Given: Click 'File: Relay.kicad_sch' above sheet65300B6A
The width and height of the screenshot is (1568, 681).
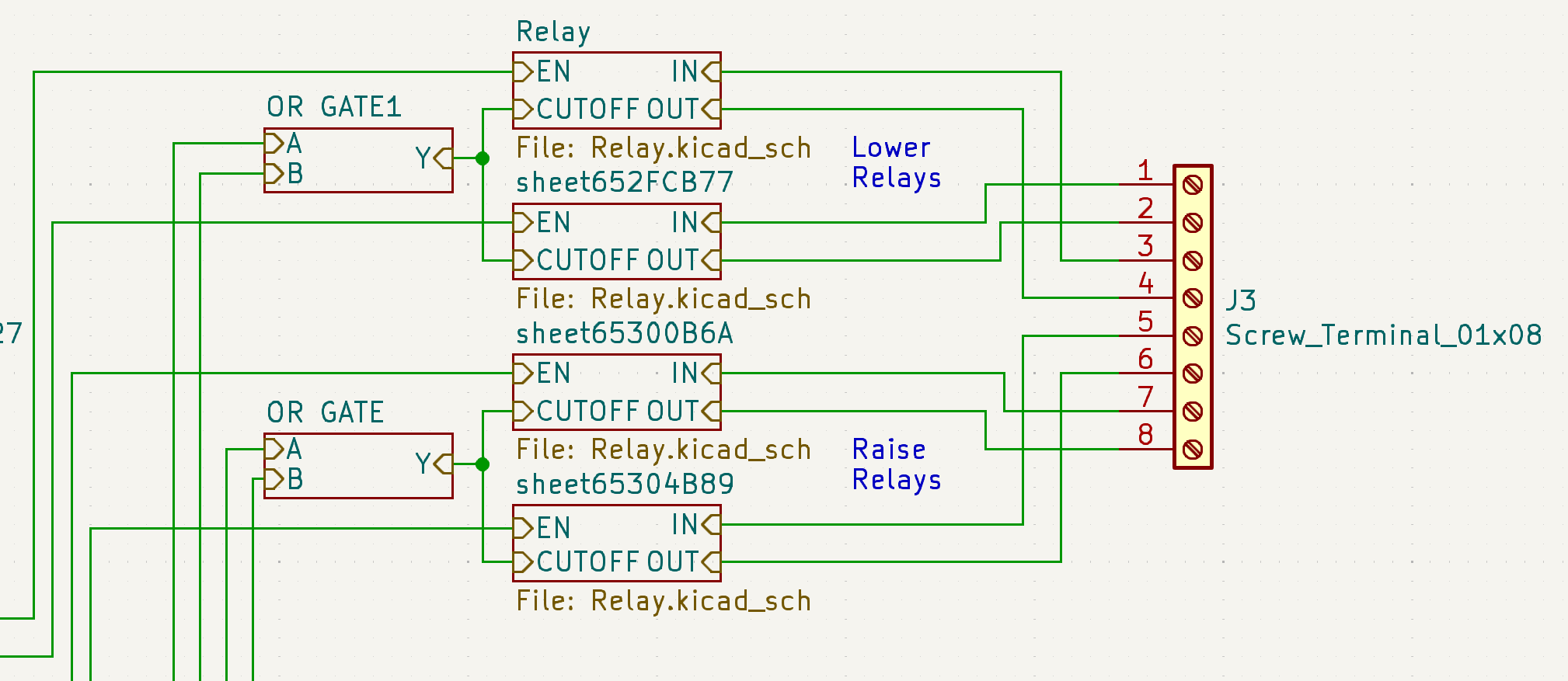Looking at the screenshot, I should tap(664, 299).
